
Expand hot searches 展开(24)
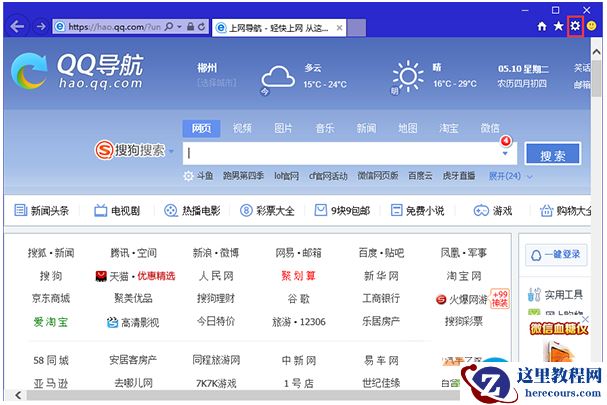(x=511, y=176)
